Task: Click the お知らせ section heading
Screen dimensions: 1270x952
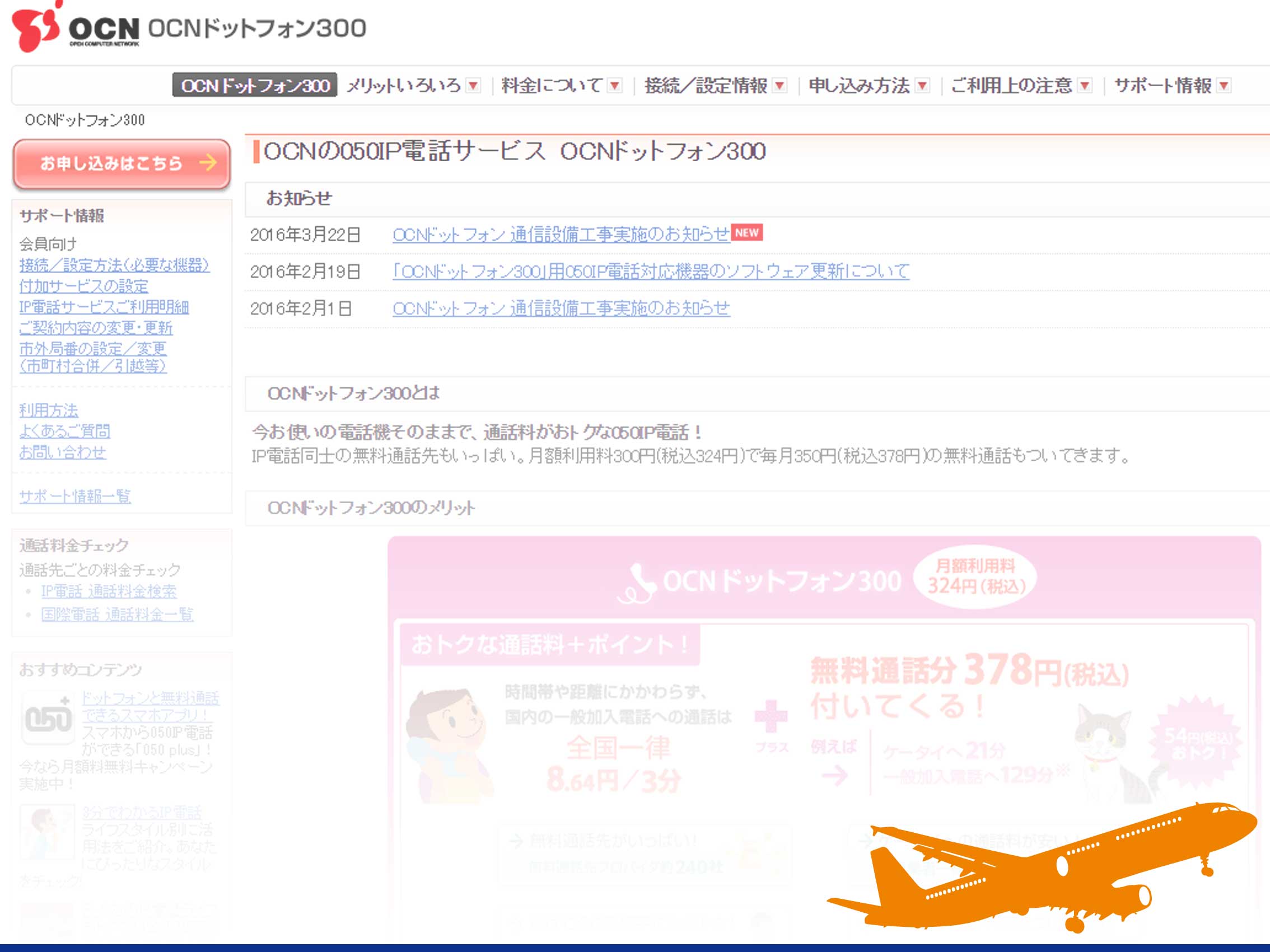Action: (x=299, y=198)
